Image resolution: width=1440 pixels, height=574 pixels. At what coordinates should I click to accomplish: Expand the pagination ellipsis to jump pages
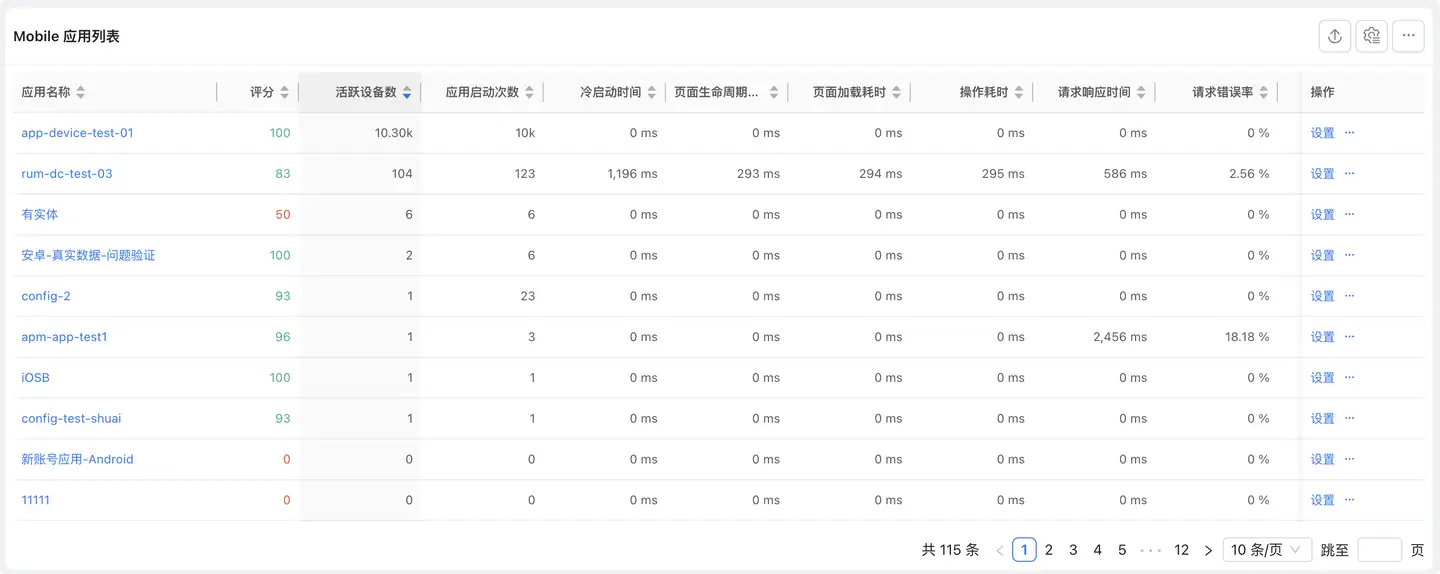coord(1150,550)
